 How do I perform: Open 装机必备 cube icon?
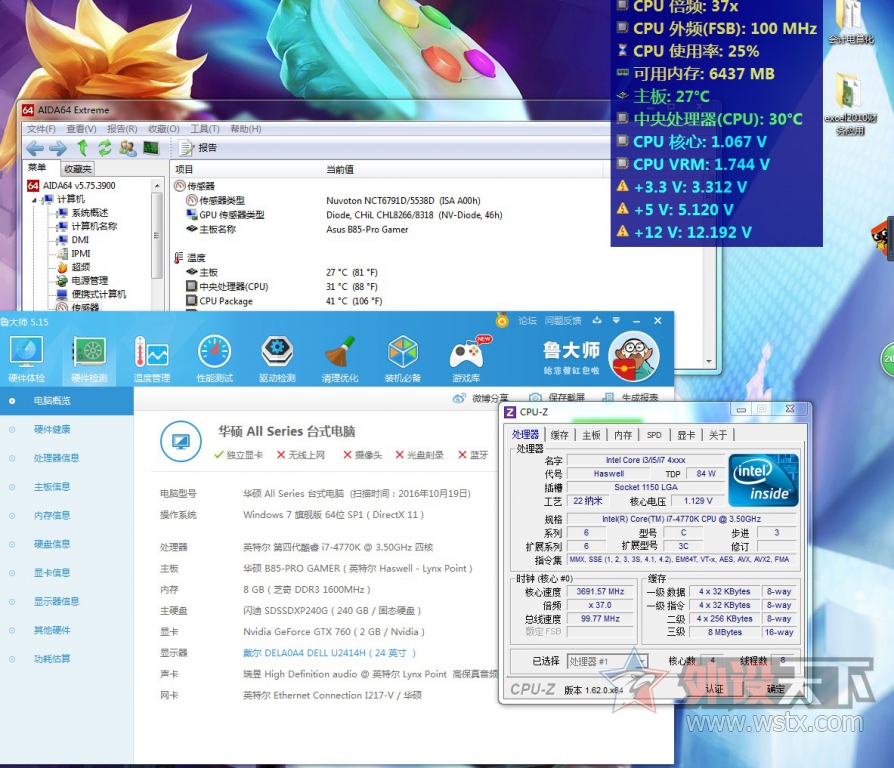click(x=403, y=359)
